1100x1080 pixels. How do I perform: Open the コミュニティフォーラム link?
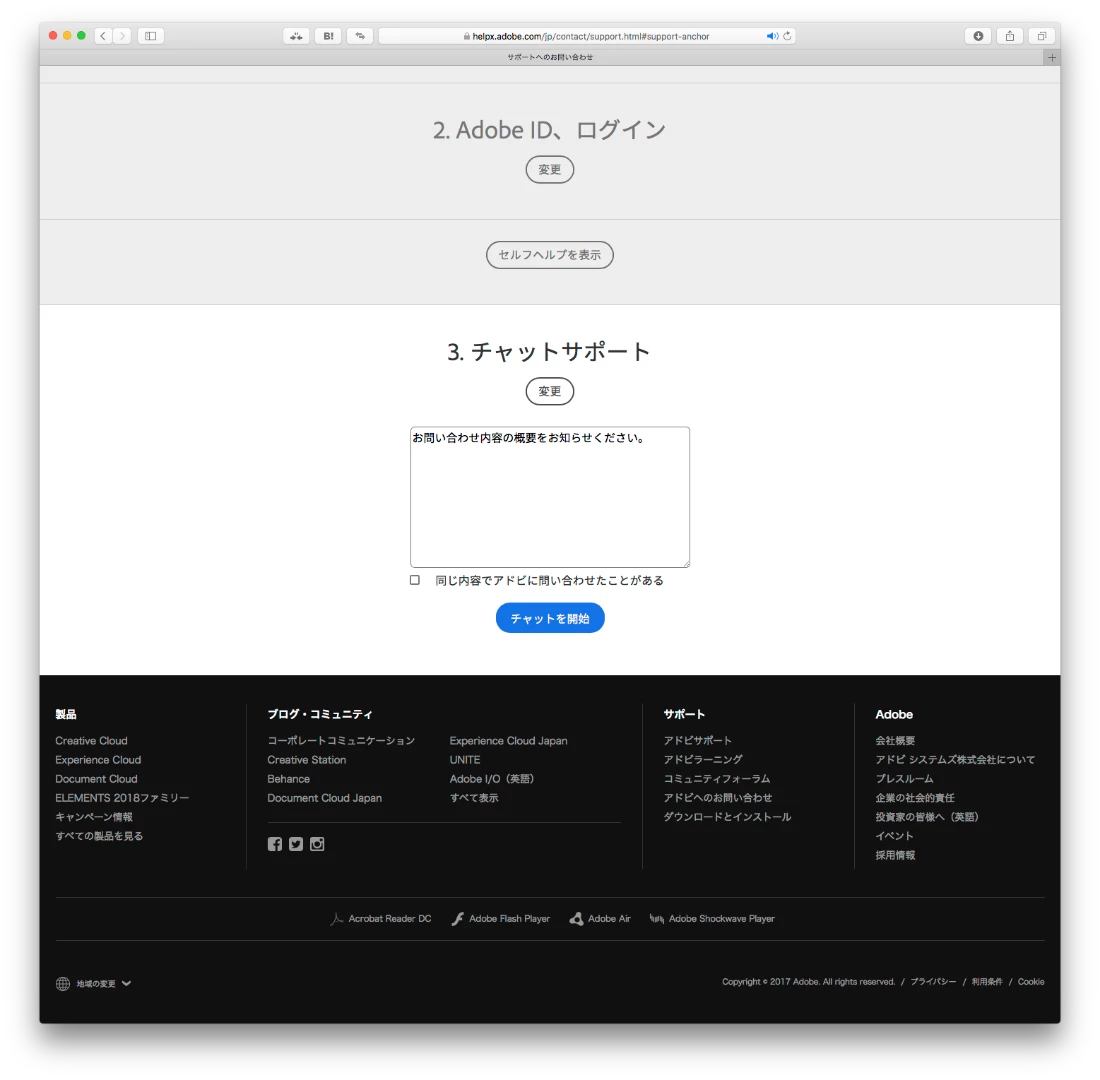(x=717, y=779)
